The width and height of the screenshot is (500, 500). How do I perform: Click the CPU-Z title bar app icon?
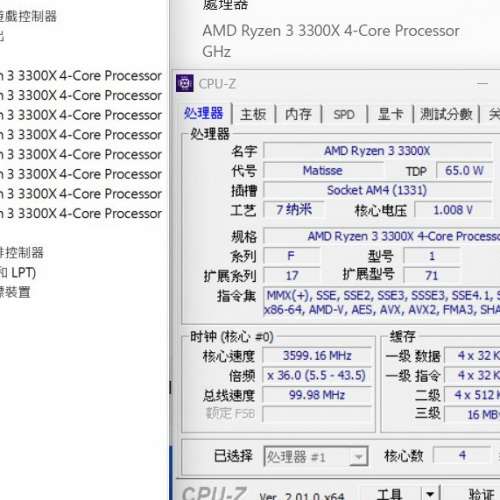point(185,83)
